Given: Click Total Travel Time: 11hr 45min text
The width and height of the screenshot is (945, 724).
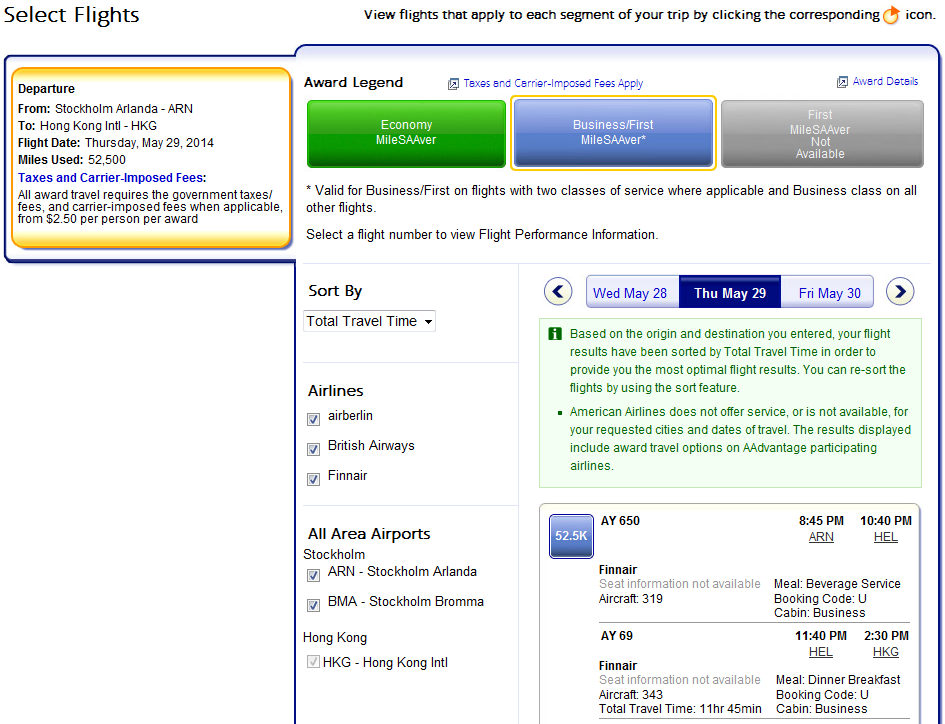Looking at the screenshot, I should (x=680, y=709).
